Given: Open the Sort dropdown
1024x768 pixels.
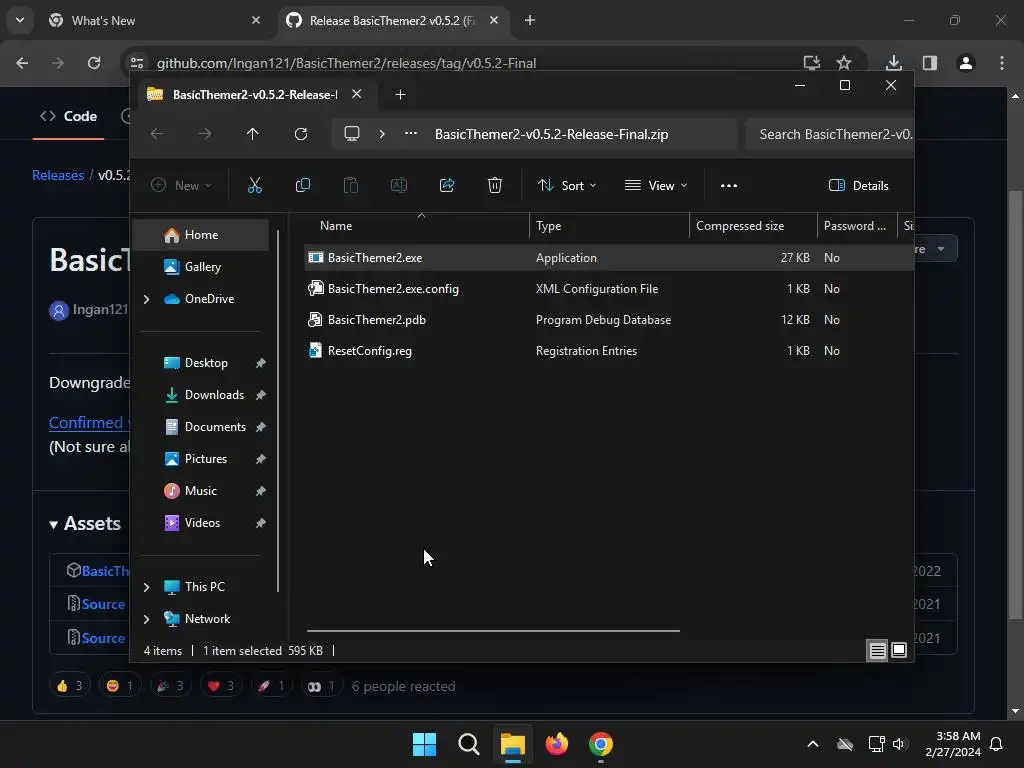Looking at the screenshot, I should point(566,185).
